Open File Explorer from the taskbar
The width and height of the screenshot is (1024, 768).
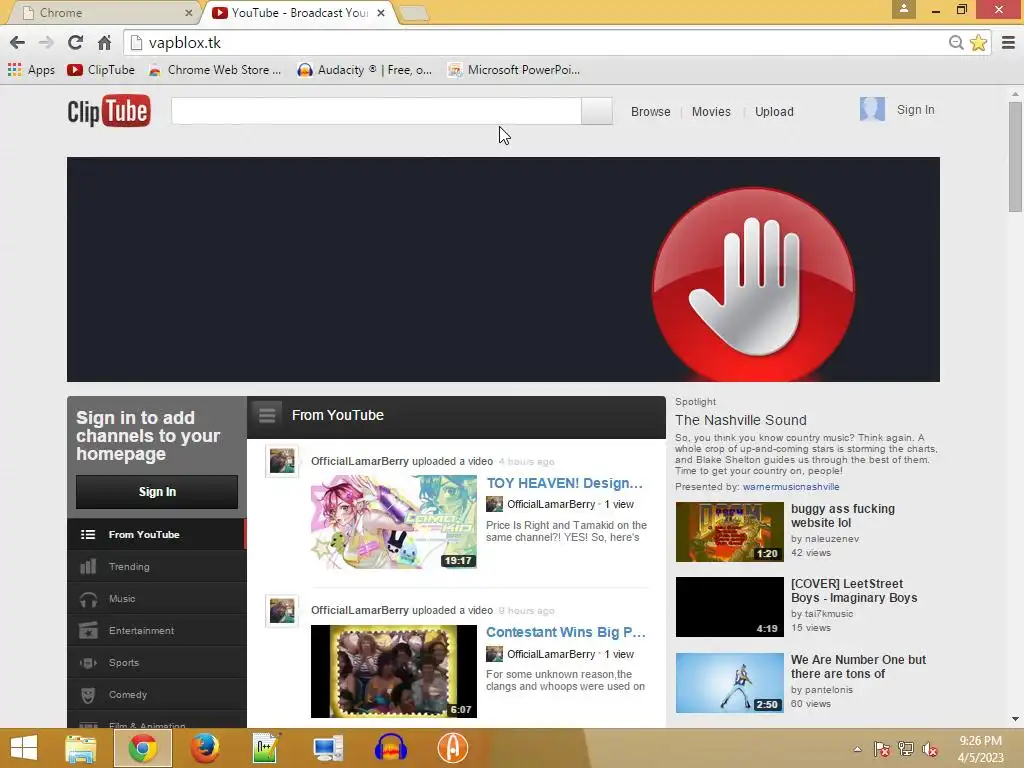pyautogui.click(x=80, y=748)
